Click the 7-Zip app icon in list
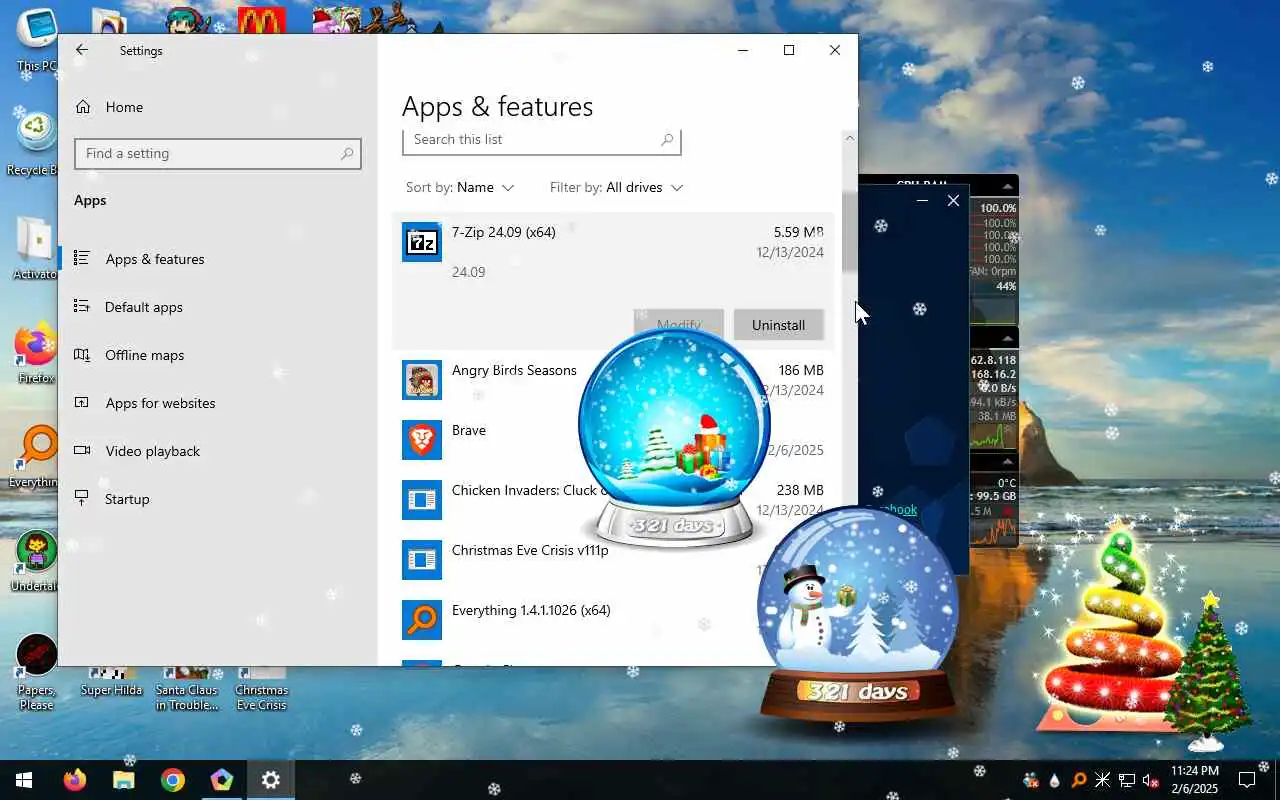This screenshot has height=800, width=1280. point(422,242)
